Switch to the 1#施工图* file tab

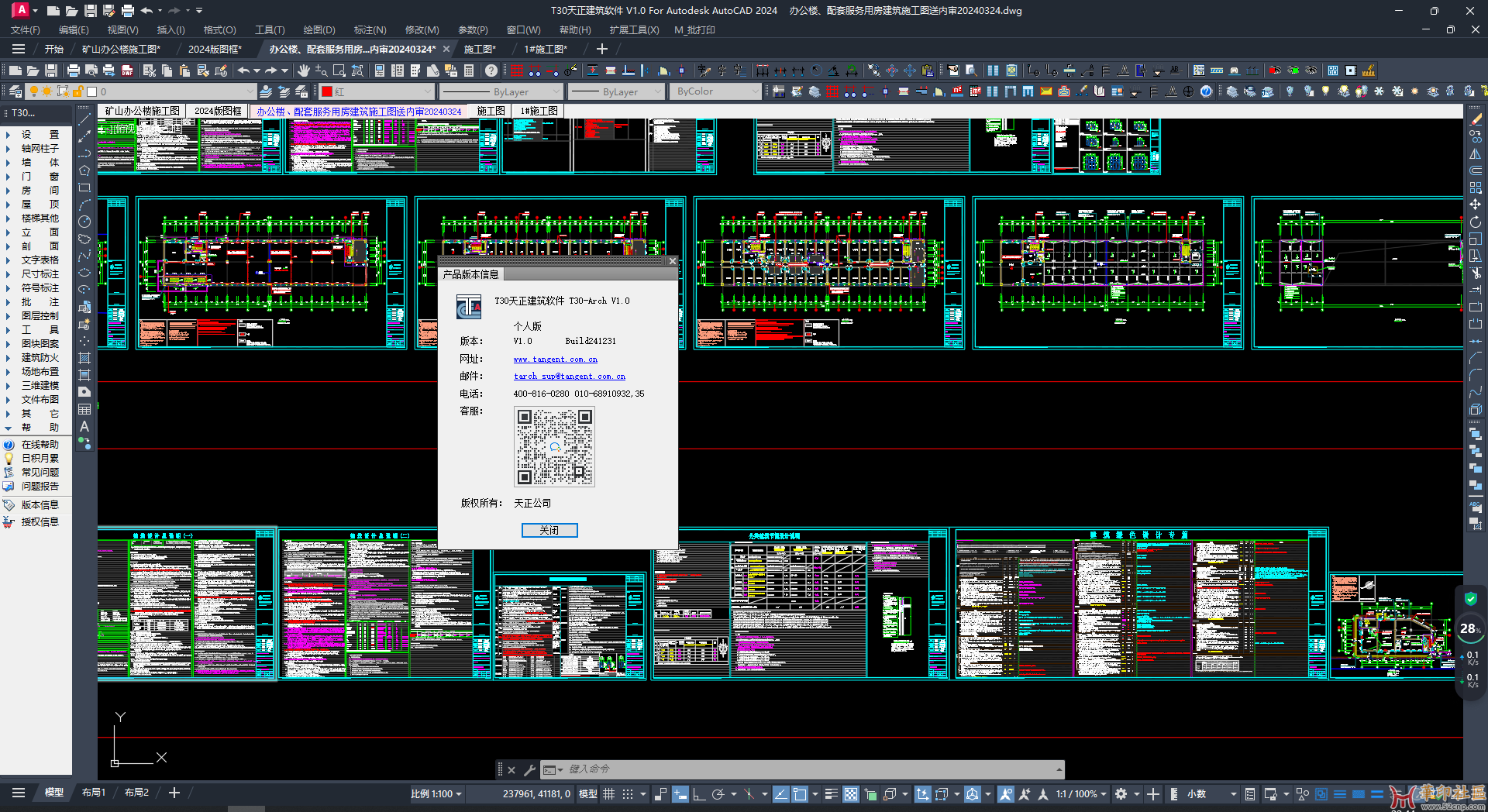[546, 49]
